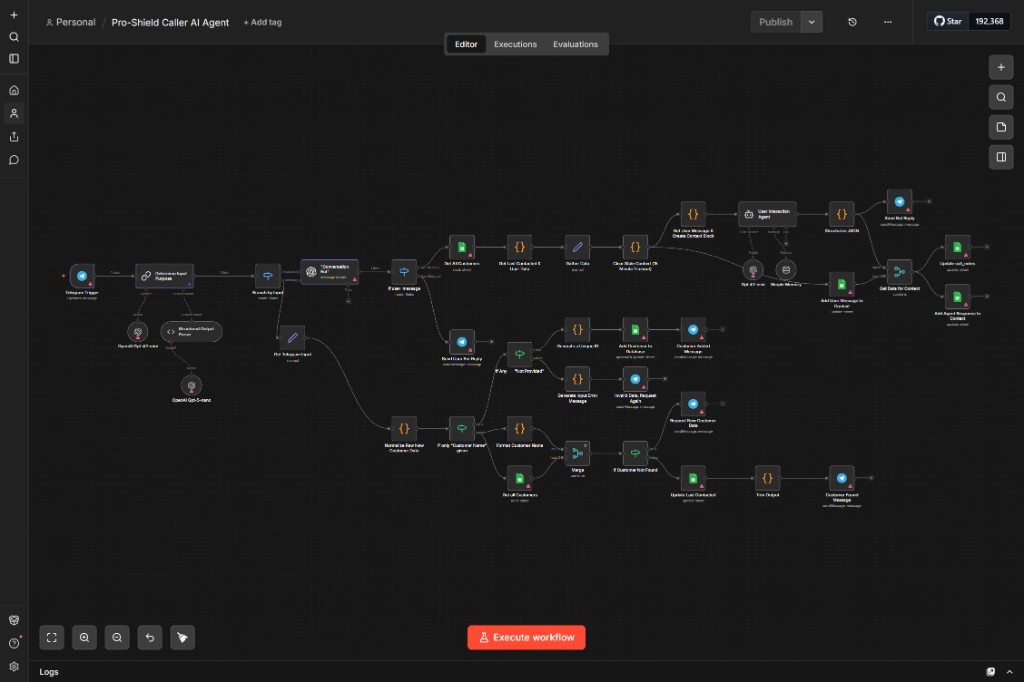Open the Update call_notes sheet node
Screen dimensions: 1024x682
pyautogui.click(x=957, y=247)
